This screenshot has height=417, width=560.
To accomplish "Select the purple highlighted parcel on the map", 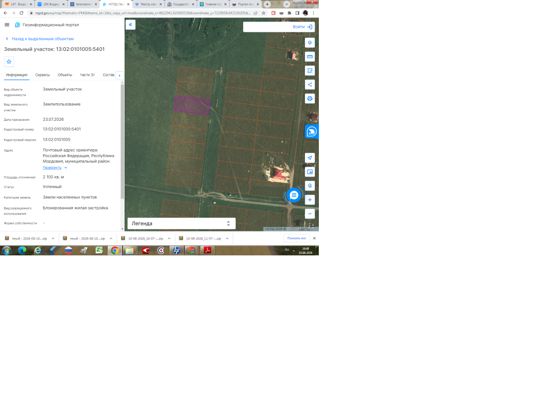I will coord(192,105).
